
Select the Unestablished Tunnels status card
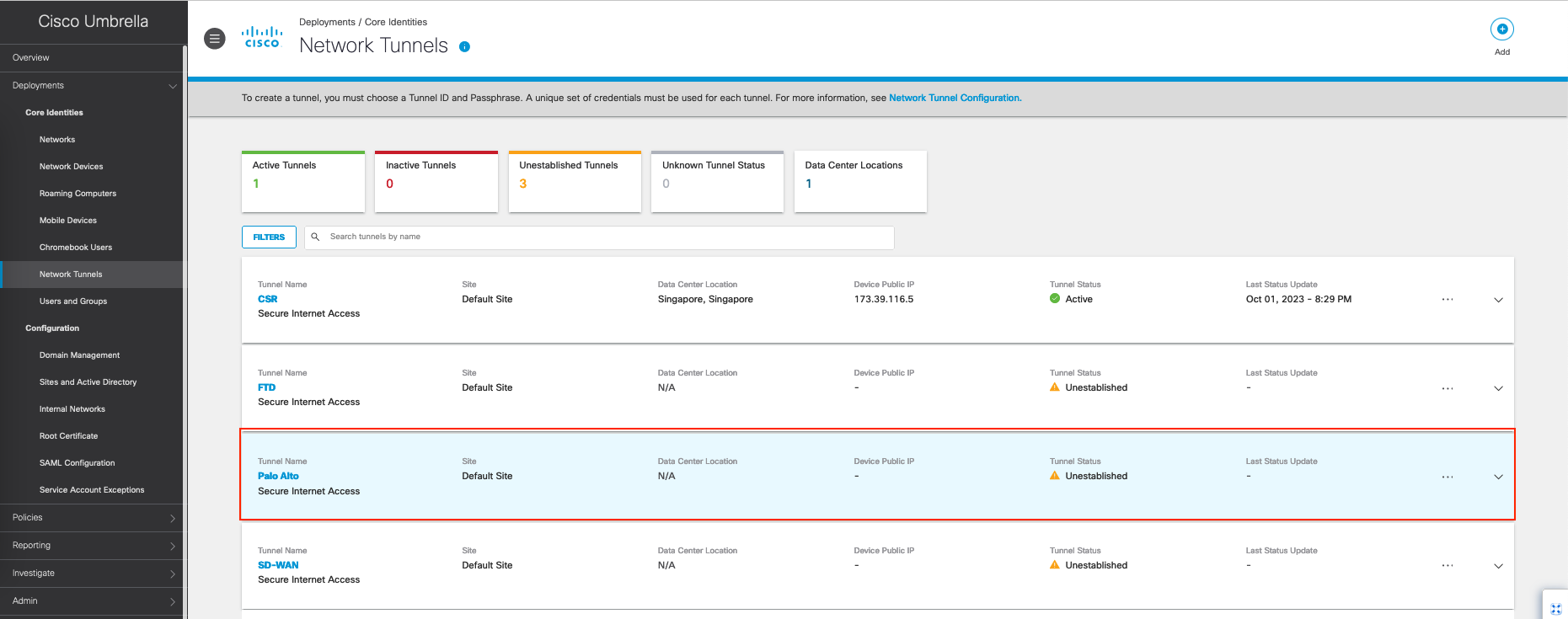click(x=575, y=181)
